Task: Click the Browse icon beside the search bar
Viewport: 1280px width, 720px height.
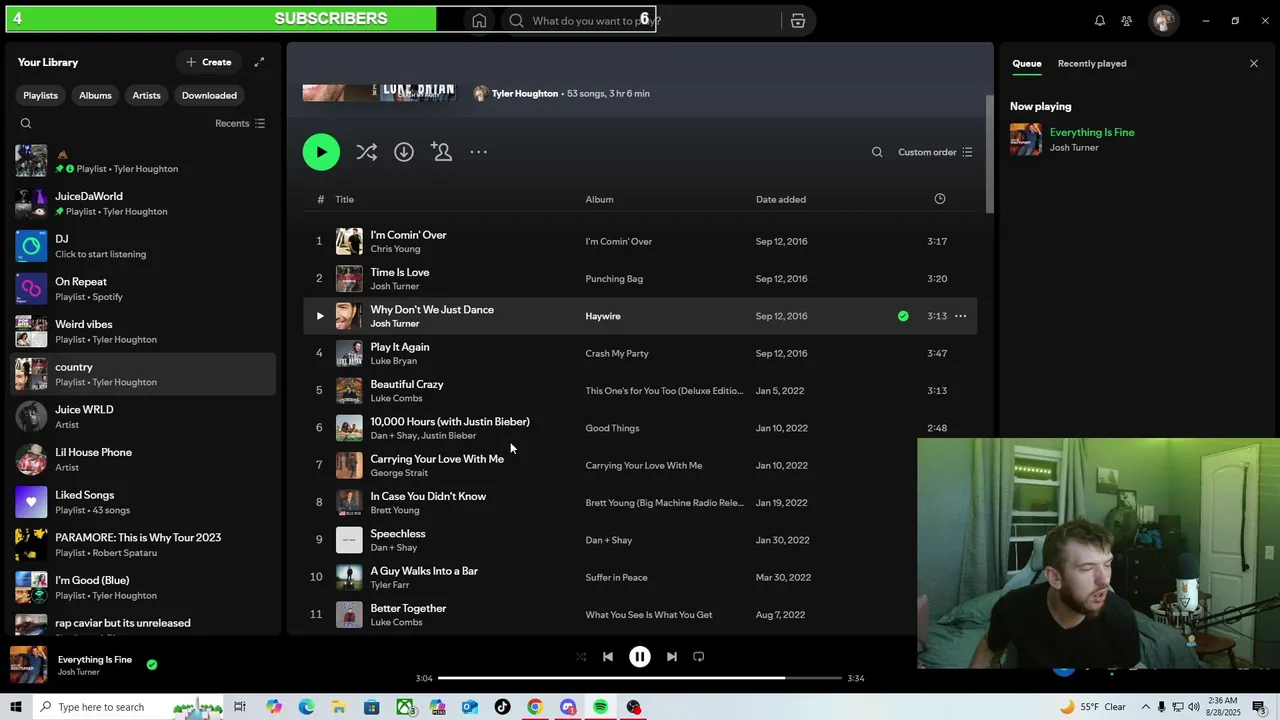Action: tap(798, 21)
